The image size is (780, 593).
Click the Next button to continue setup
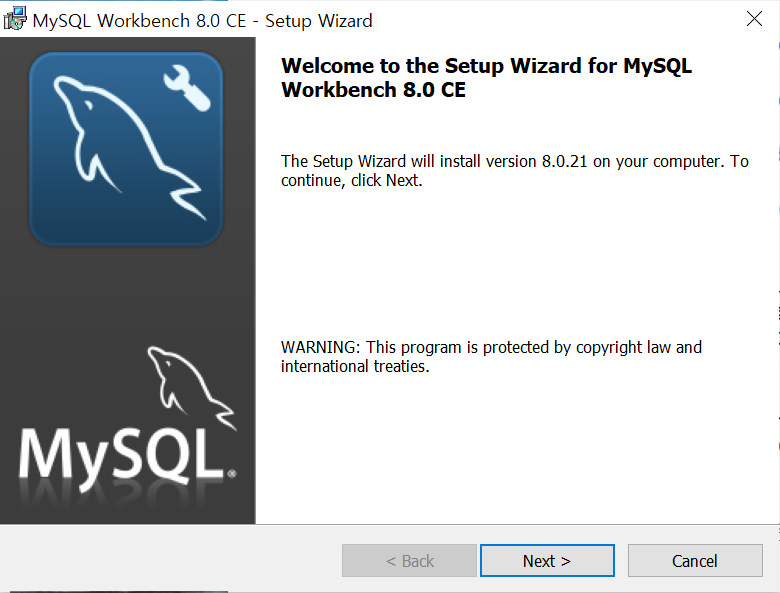click(547, 561)
